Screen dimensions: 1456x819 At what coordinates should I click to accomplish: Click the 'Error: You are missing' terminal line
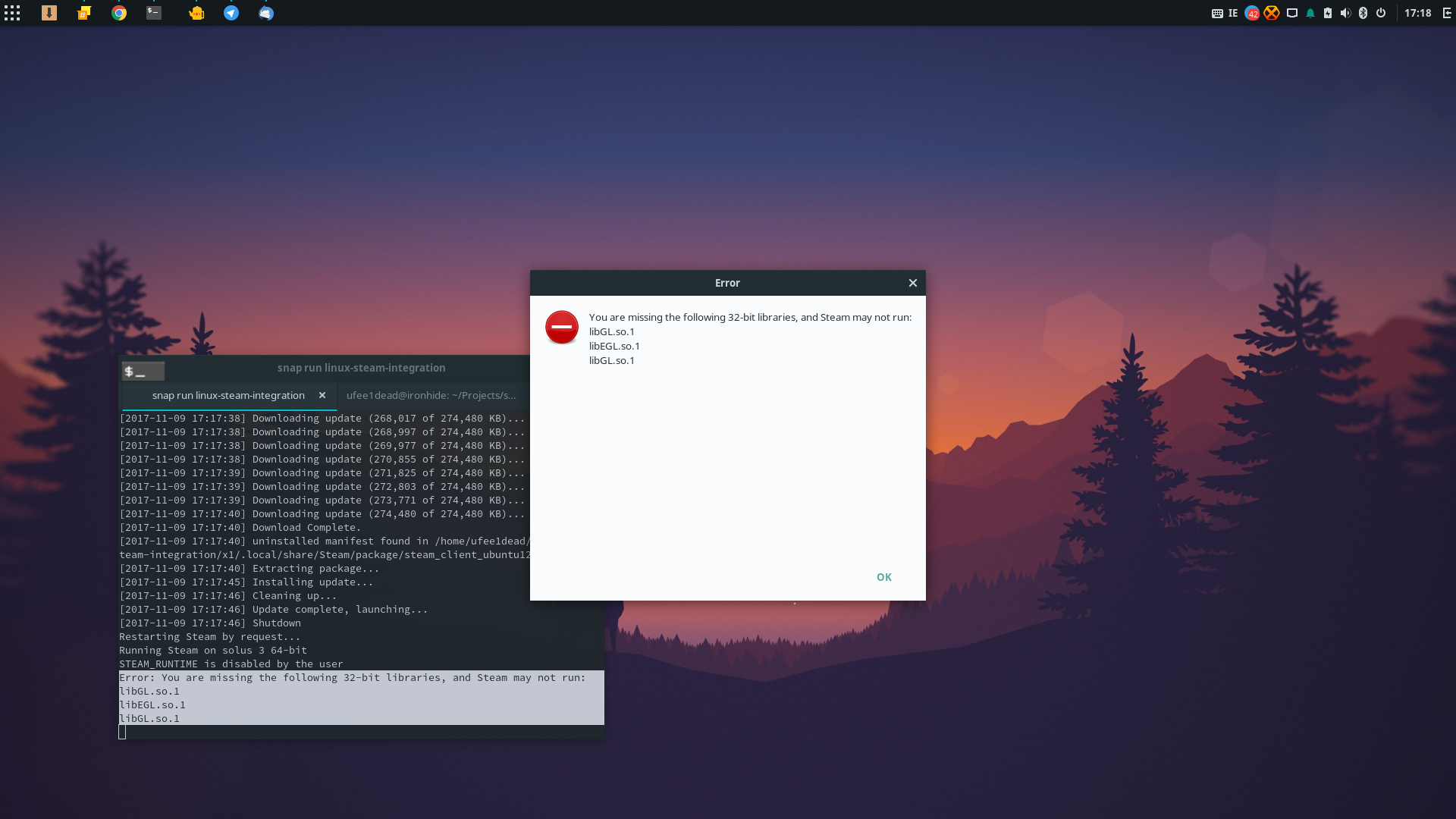353,678
